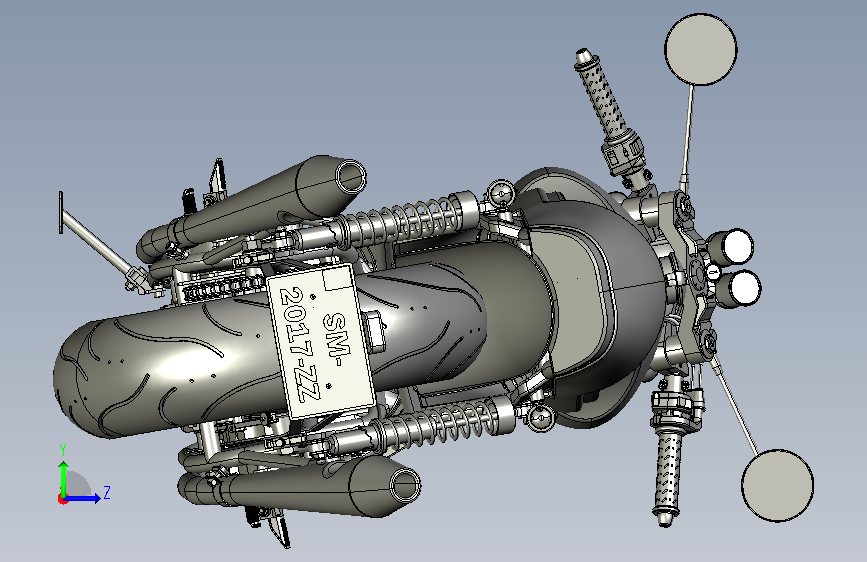Image resolution: width=867 pixels, height=562 pixels.
Task: Select the '2017-ZZ' text on the plate
Action: [x=300, y=344]
